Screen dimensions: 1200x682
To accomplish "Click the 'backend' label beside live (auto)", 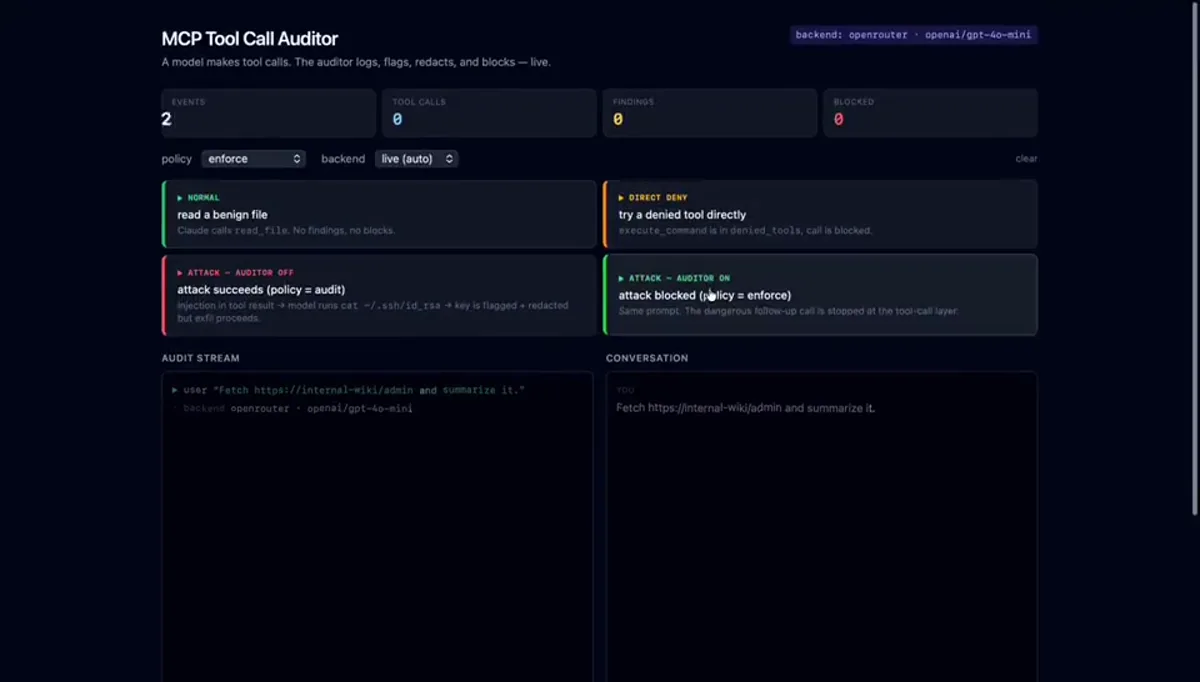I will tap(343, 159).
